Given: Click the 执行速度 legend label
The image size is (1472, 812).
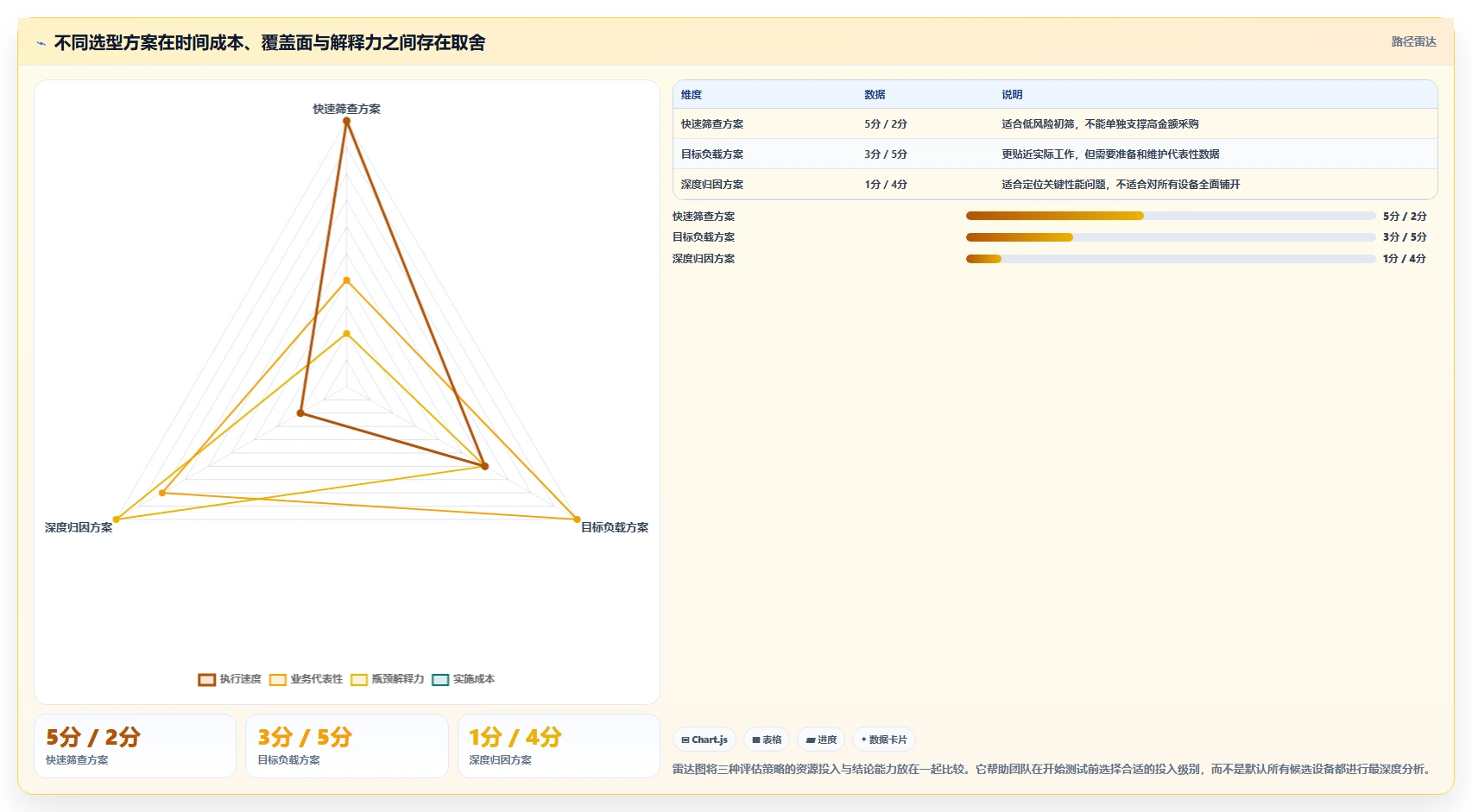Looking at the screenshot, I should (x=240, y=679).
